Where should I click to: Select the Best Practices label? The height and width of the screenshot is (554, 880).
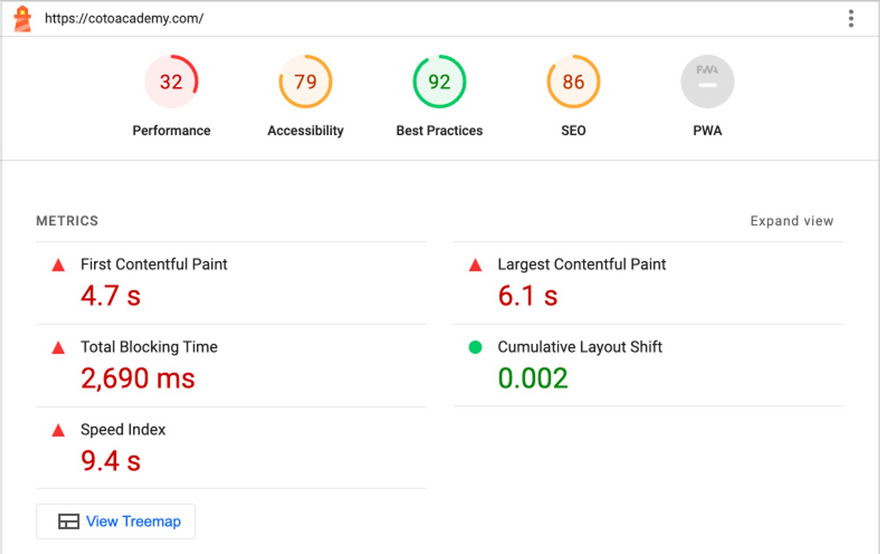pyautogui.click(x=439, y=131)
